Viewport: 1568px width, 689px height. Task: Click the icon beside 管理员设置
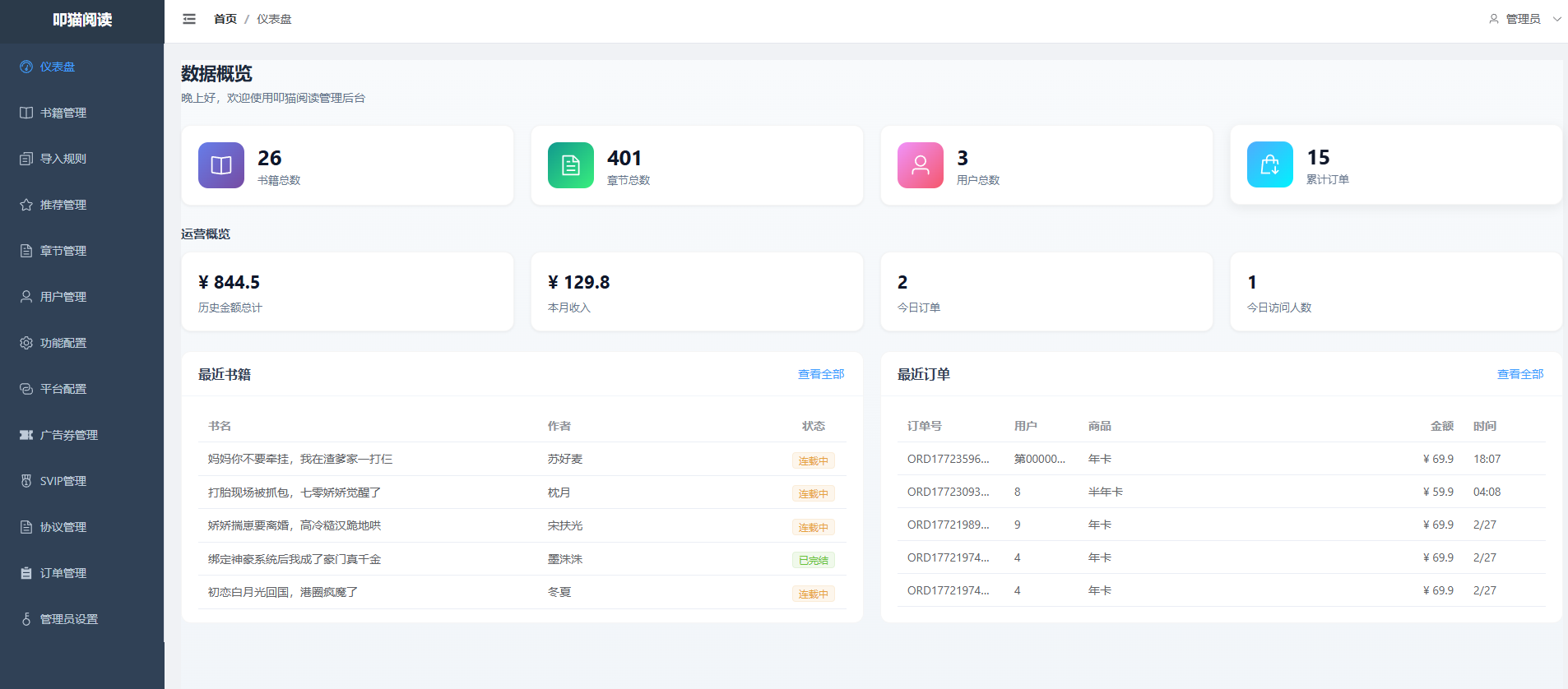pos(26,619)
